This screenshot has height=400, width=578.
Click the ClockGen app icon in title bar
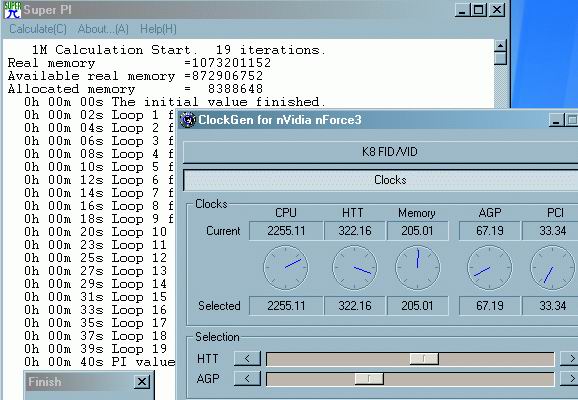pyautogui.click(x=188, y=120)
